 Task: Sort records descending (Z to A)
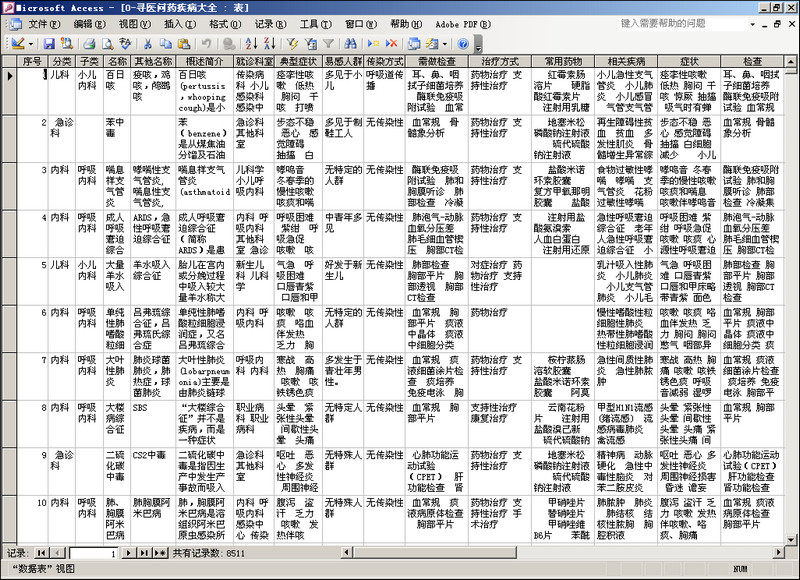pos(269,44)
